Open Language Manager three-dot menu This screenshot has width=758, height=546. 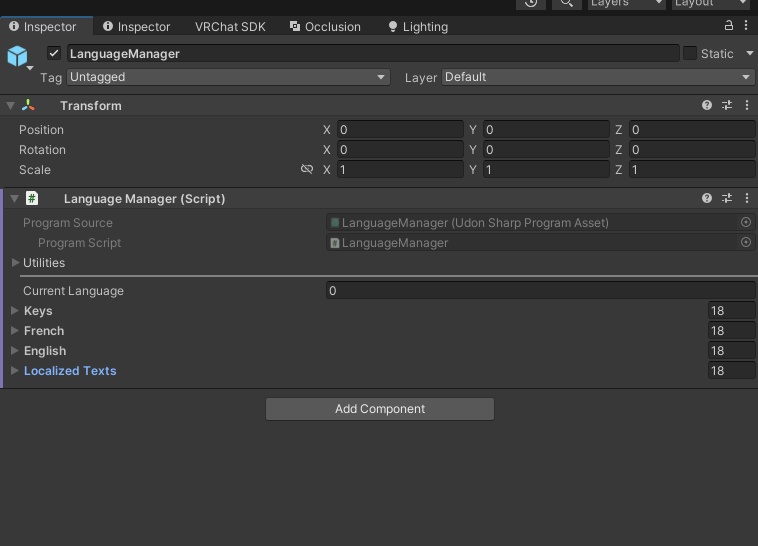[747, 198]
